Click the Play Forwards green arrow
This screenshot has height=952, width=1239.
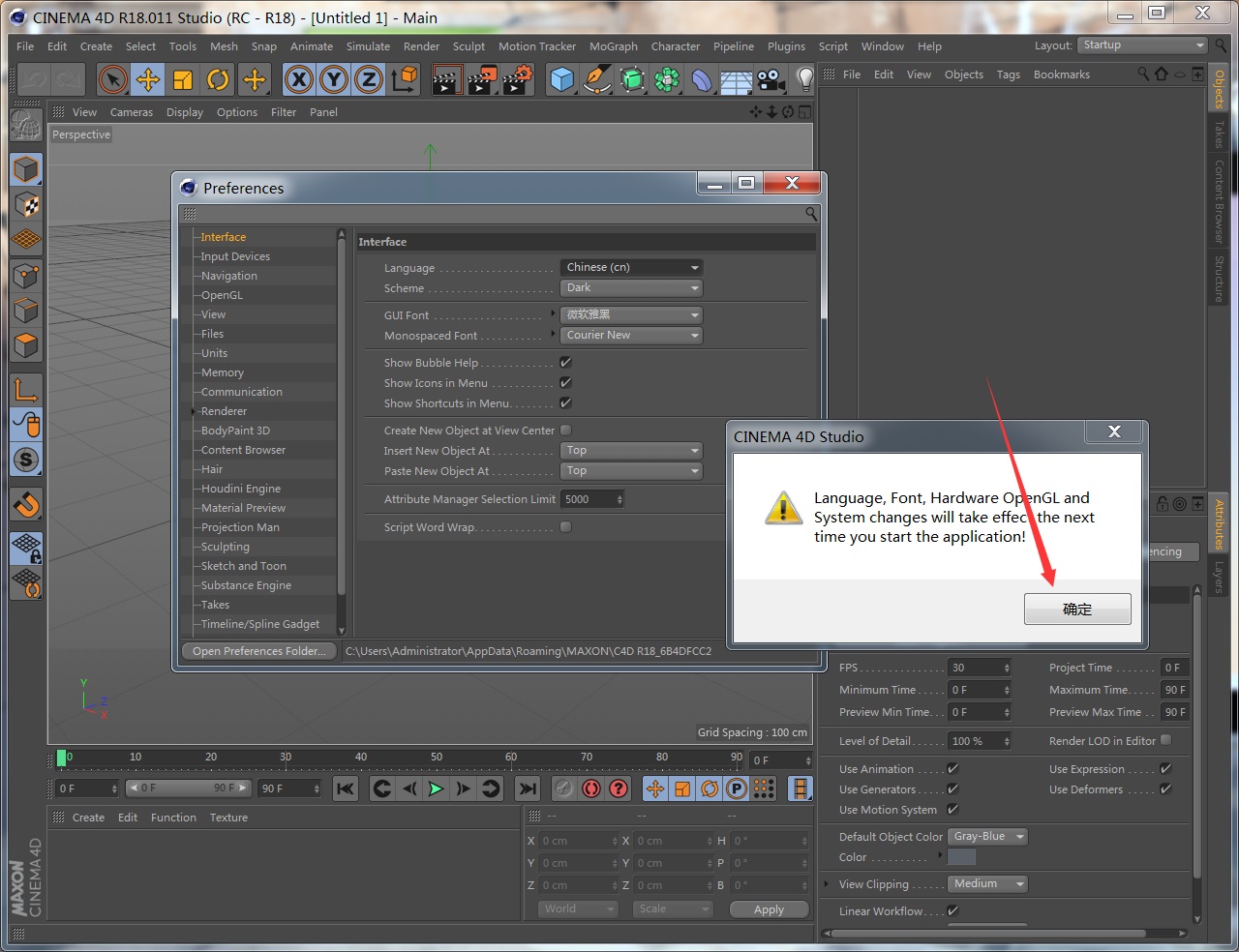pos(437,788)
